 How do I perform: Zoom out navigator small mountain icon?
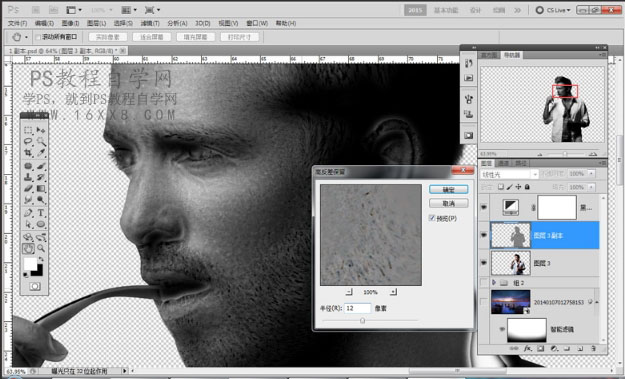click(539, 154)
